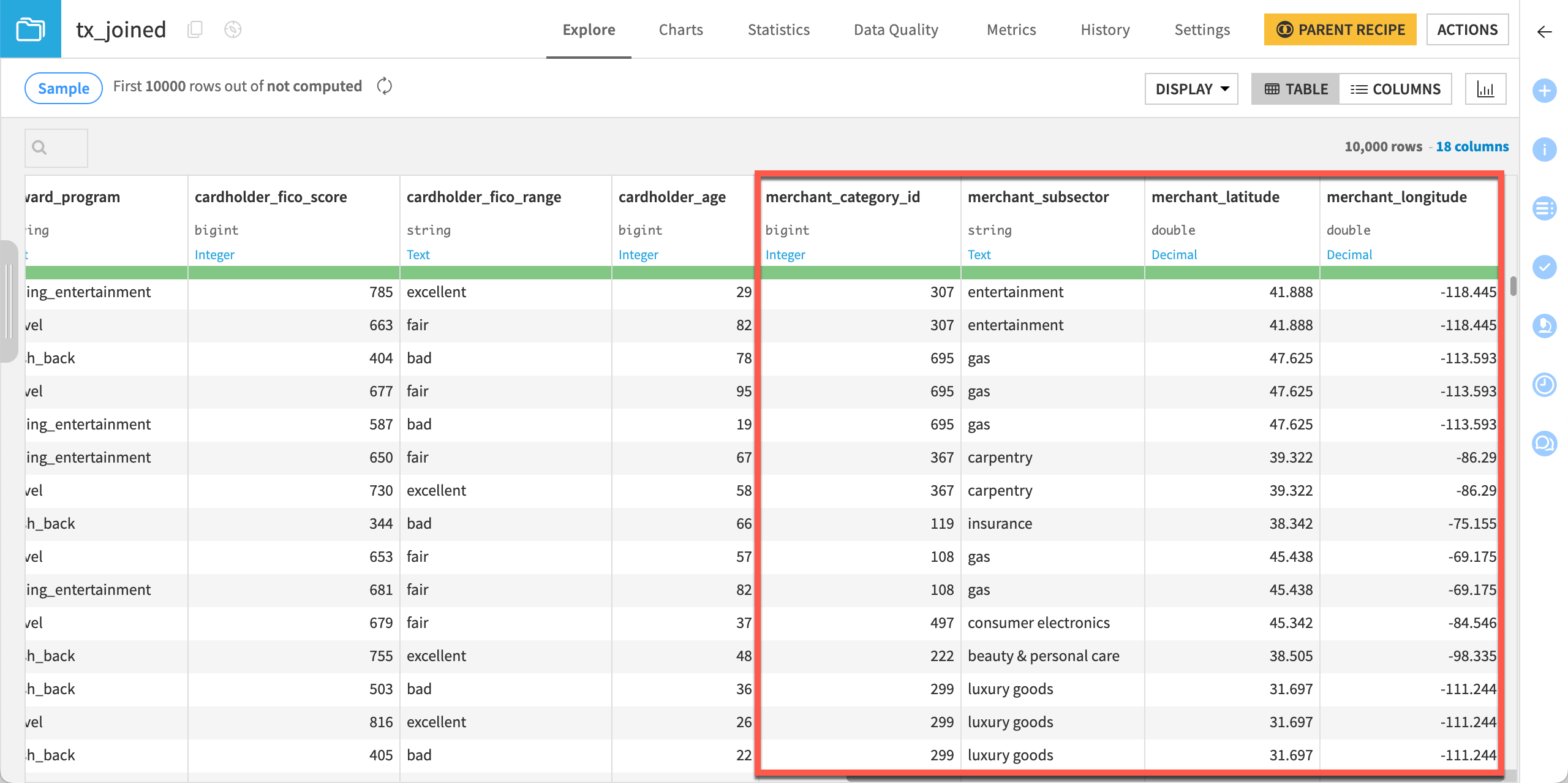Open the search within dataset table

pos(56,148)
